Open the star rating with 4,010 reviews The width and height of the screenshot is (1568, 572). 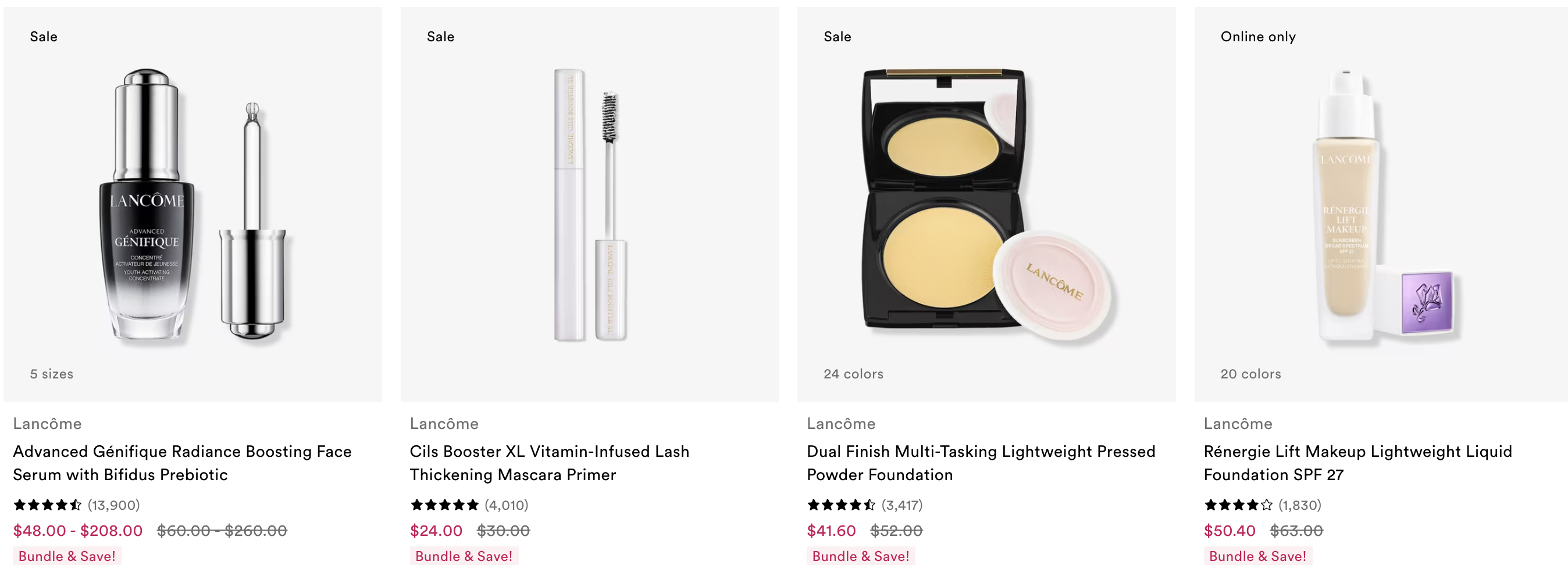(469, 505)
